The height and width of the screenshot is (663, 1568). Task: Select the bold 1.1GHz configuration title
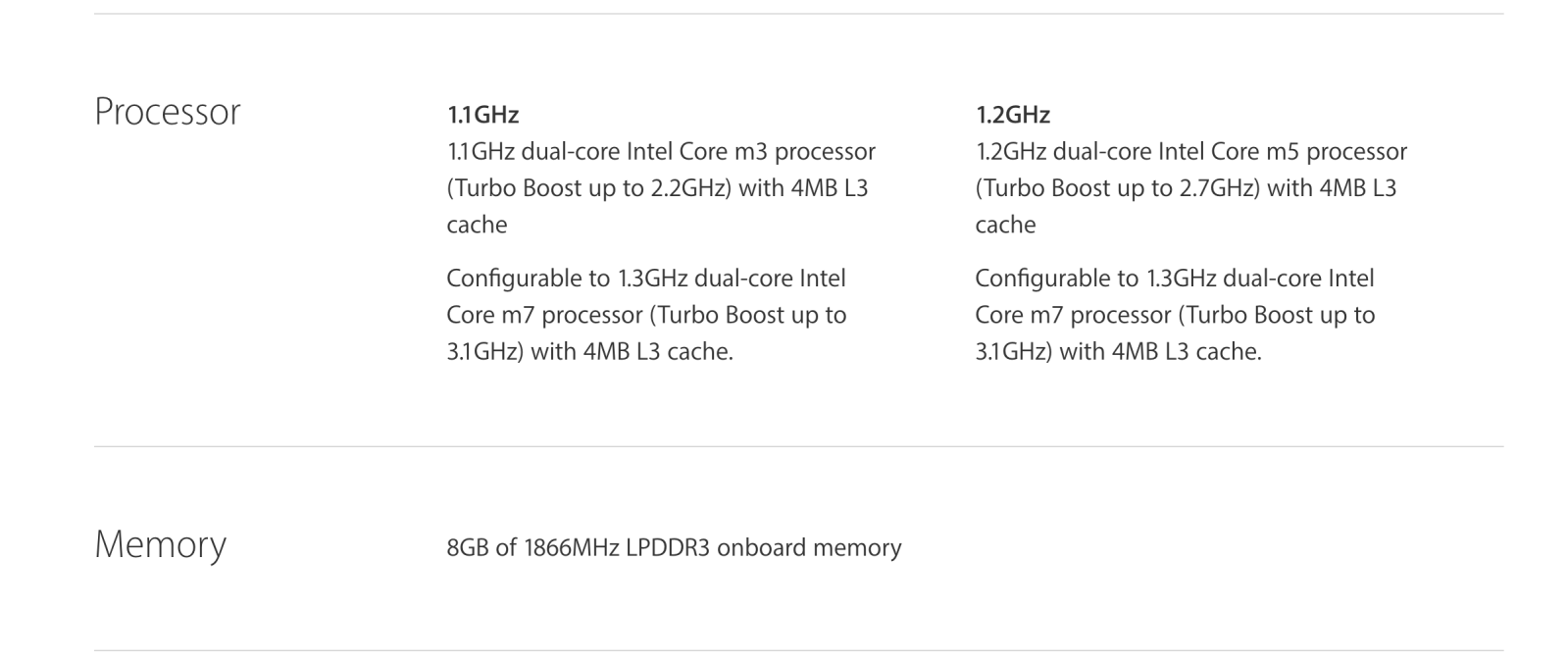pyautogui.click(x=482, y=115)
